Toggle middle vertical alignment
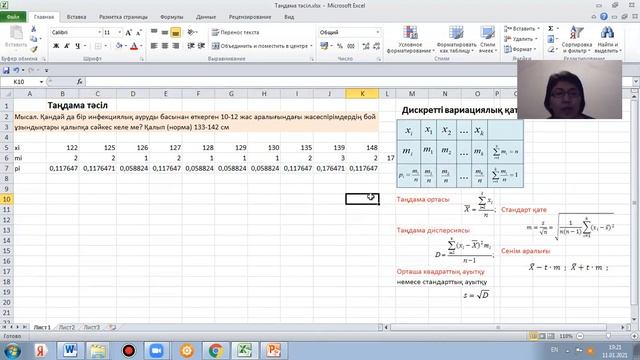This screenshot has width=640, height=360. coord(164,32)
